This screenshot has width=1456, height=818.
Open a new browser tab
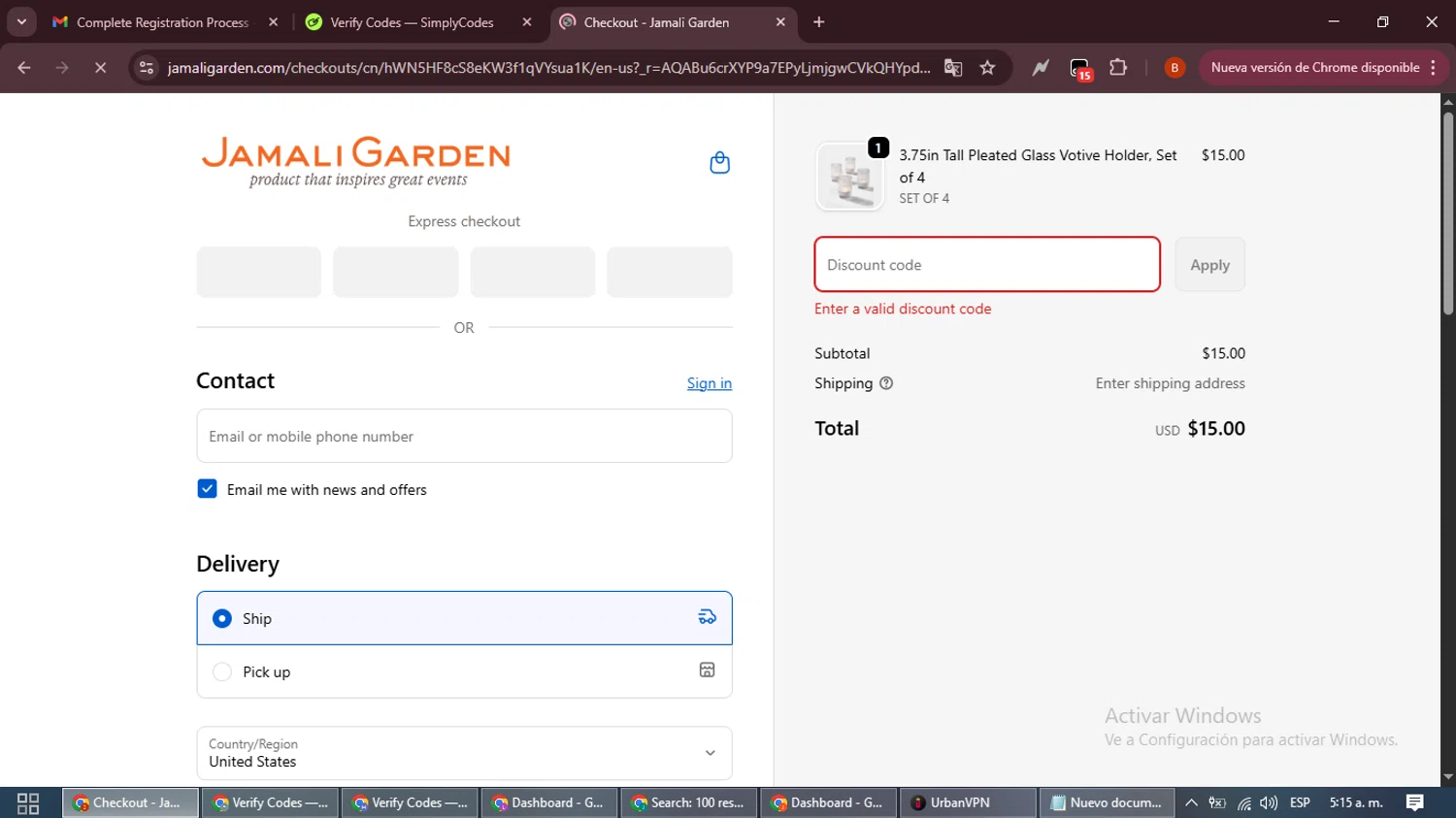point(819,22)
